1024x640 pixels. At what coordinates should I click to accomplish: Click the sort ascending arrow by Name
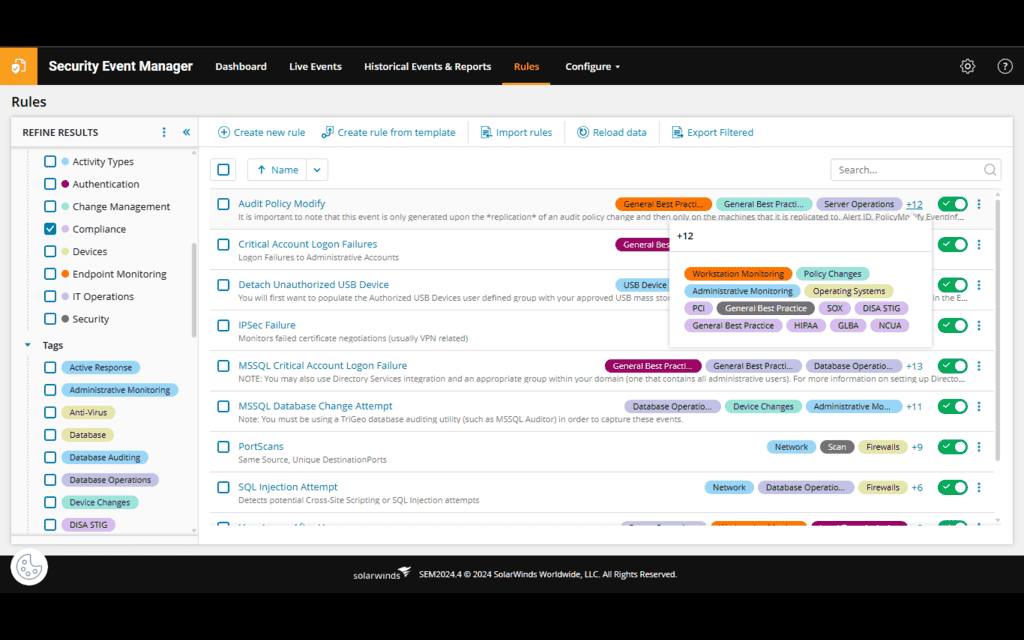point(261,170)
